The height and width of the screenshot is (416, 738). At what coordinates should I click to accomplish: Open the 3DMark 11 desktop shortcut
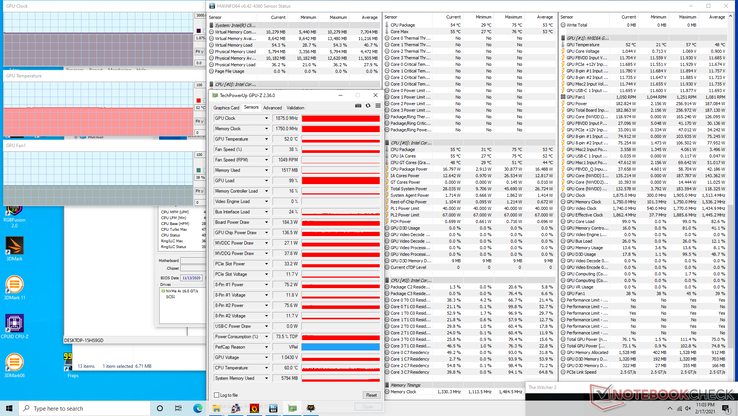click(14, 288)
